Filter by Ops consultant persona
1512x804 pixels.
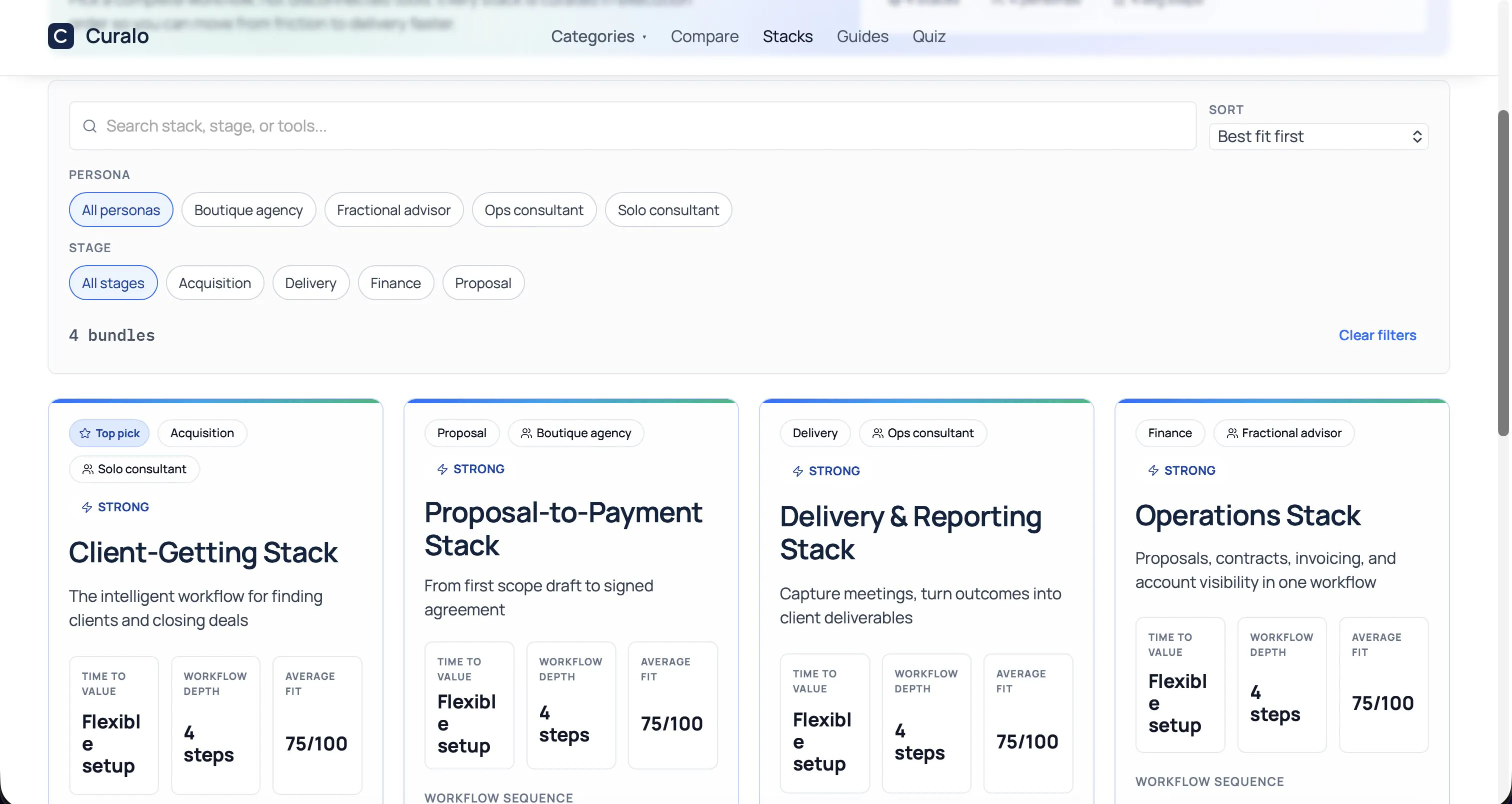534,210
